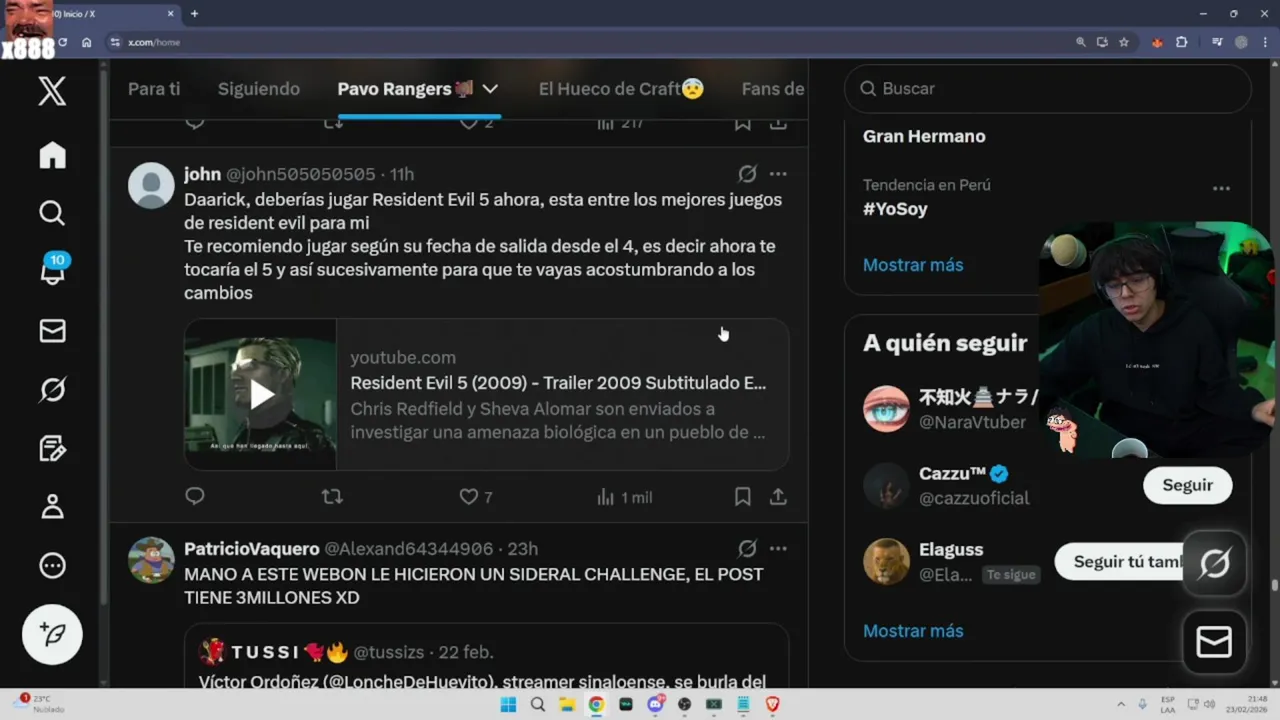Open floating Grok button at bottom right

[1214, 564]
